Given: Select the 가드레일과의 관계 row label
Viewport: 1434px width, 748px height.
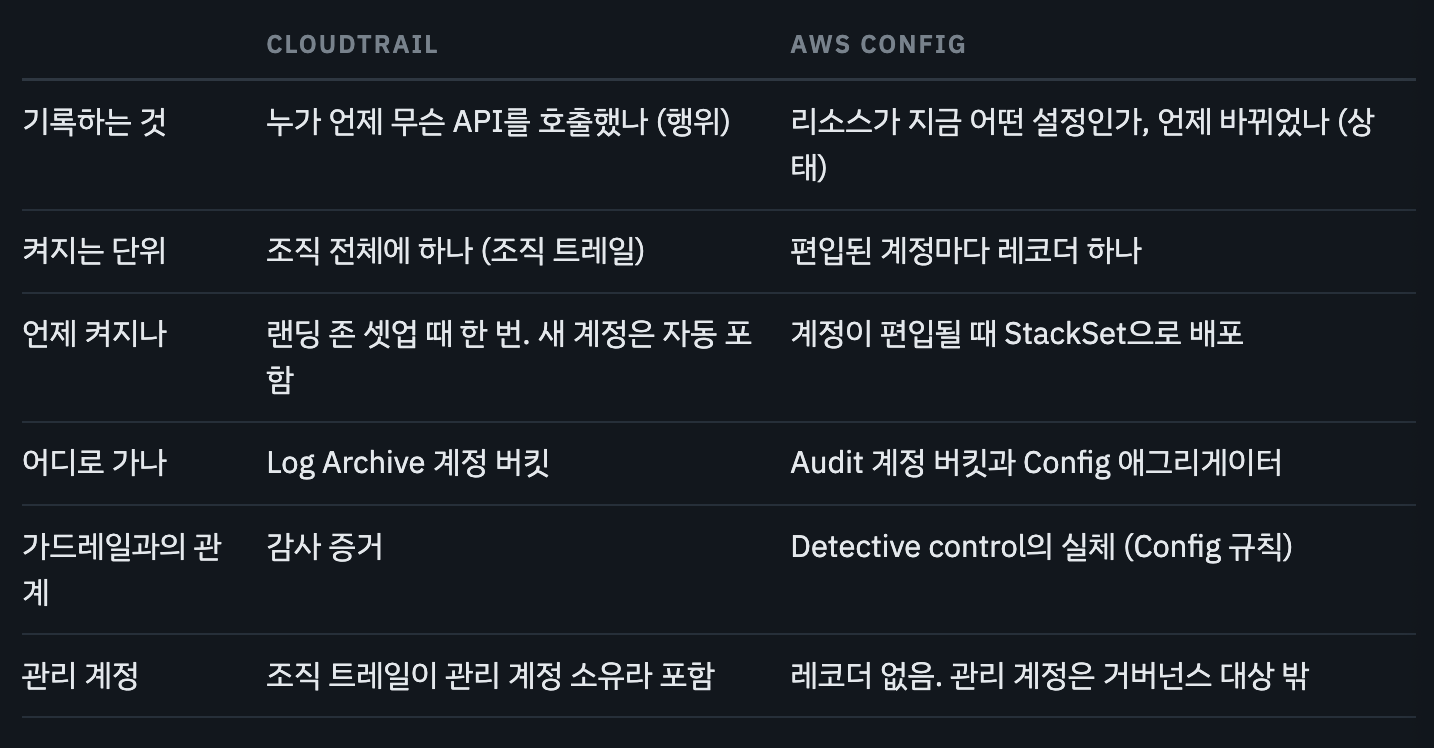Looking at the screenshot, I should [122, 569].
